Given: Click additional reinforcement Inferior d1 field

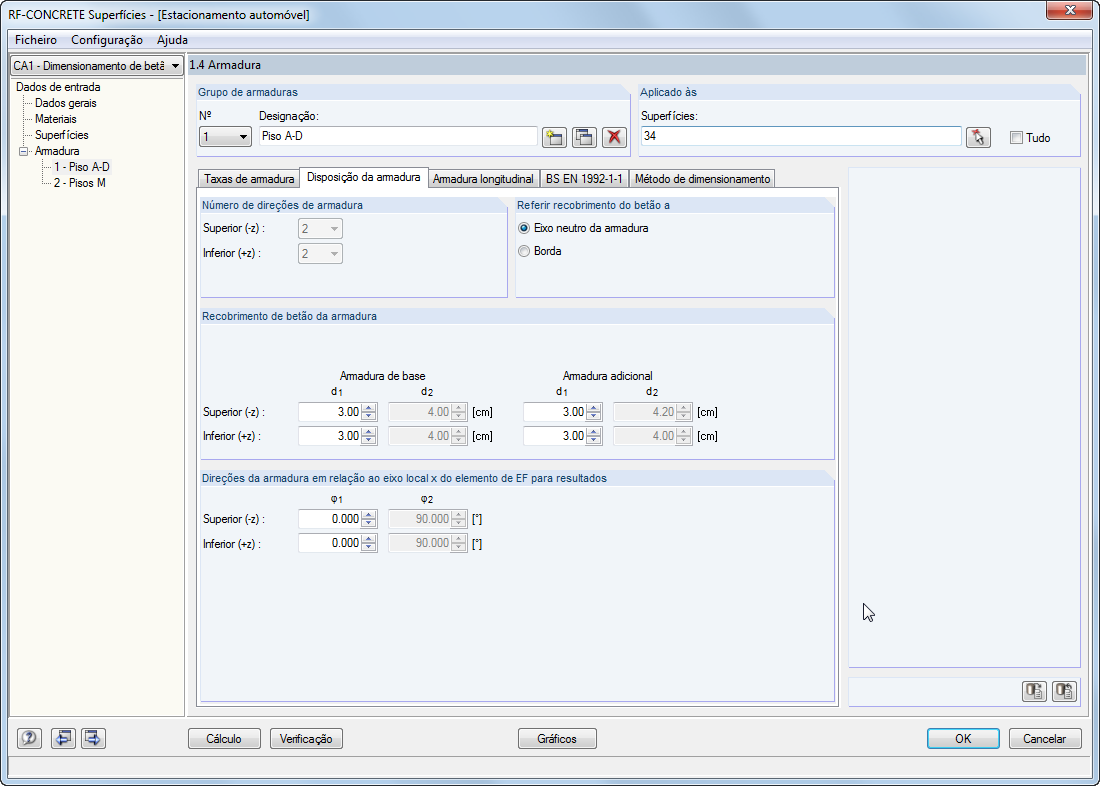Looking at the screenshot, I should [555, 436].
